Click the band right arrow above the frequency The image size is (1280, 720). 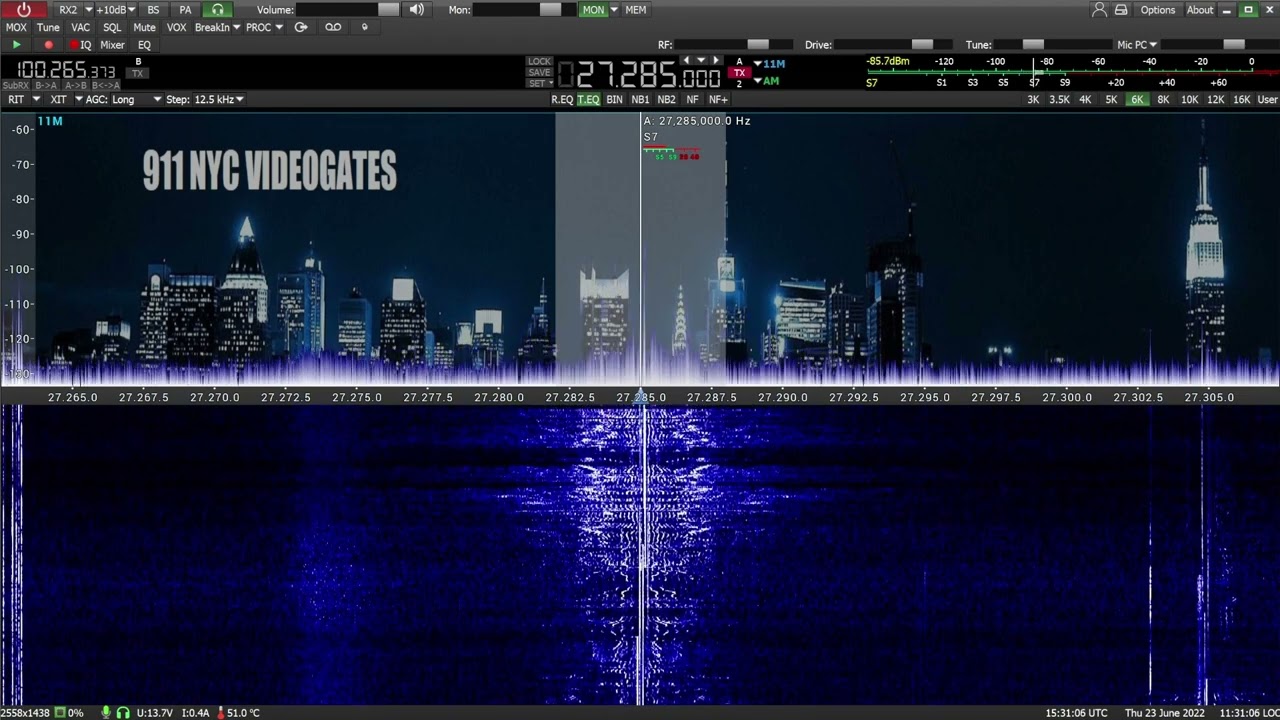pyautogui.click(x=715, y=60)
